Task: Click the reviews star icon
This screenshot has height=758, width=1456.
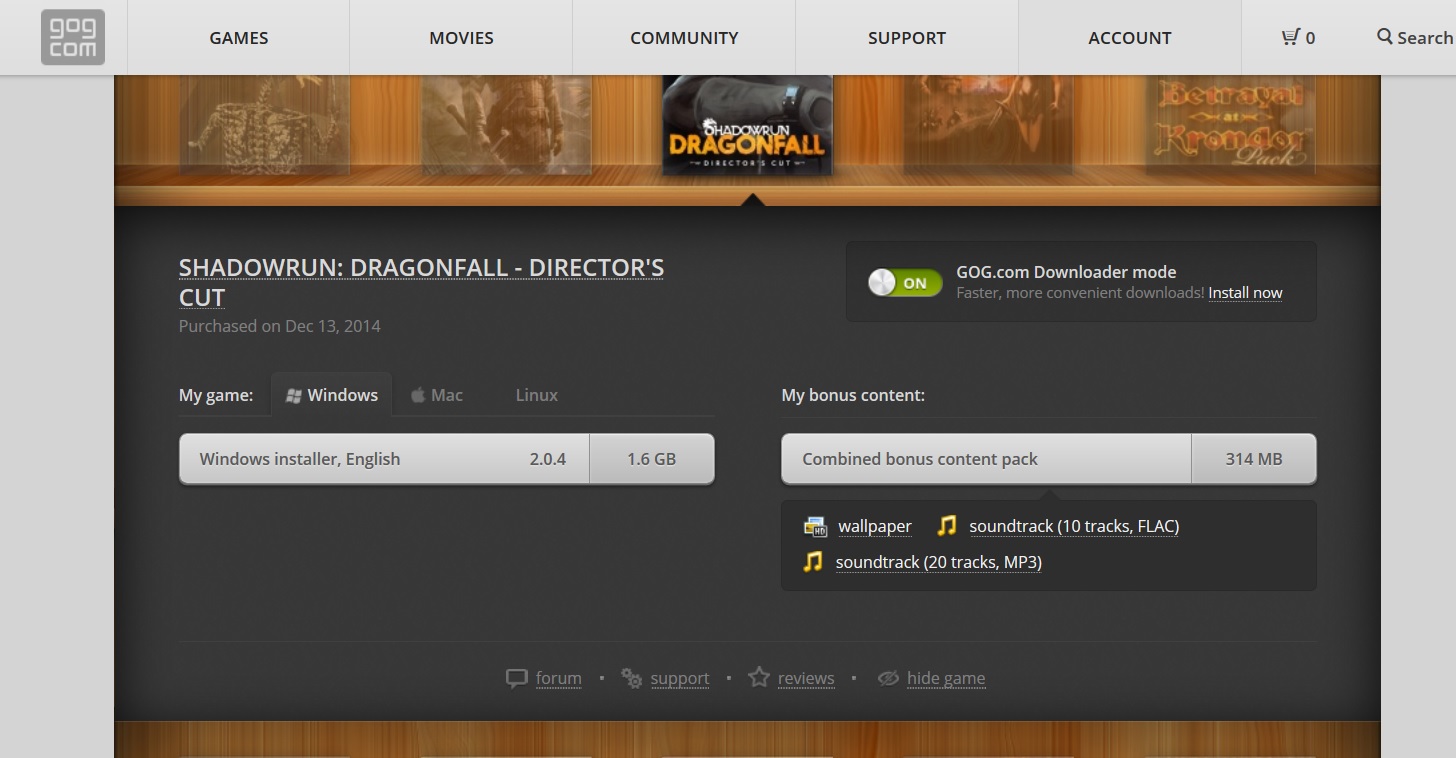Action: pyautogui.click(x=759, y=677)
